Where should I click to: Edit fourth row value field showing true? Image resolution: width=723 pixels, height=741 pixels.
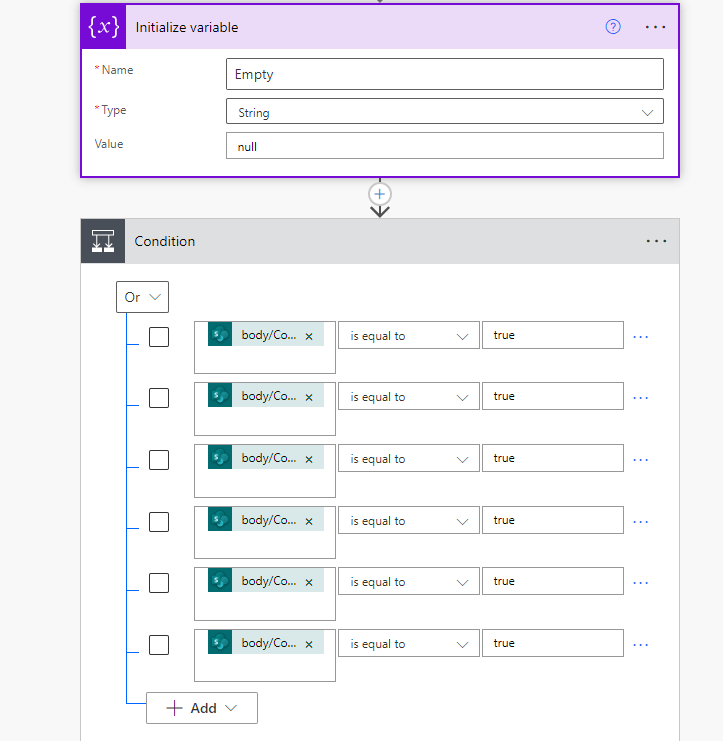[x=553, y=520]
